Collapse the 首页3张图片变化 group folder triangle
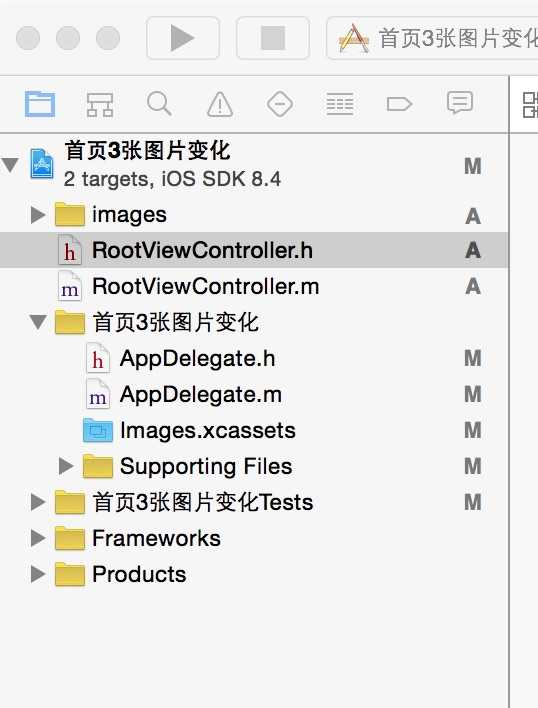The image size is (538, 708). 38,322
